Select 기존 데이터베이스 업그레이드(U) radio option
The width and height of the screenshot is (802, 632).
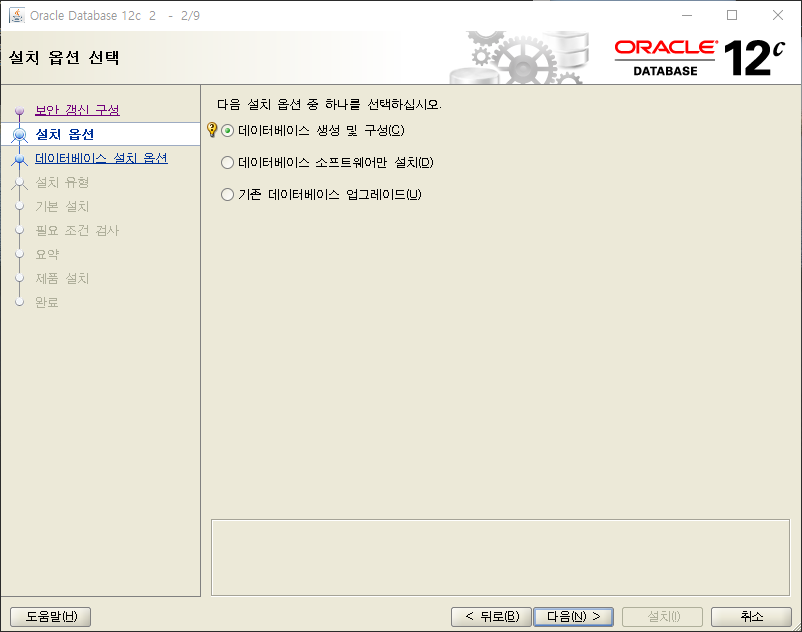pos(321,194)
